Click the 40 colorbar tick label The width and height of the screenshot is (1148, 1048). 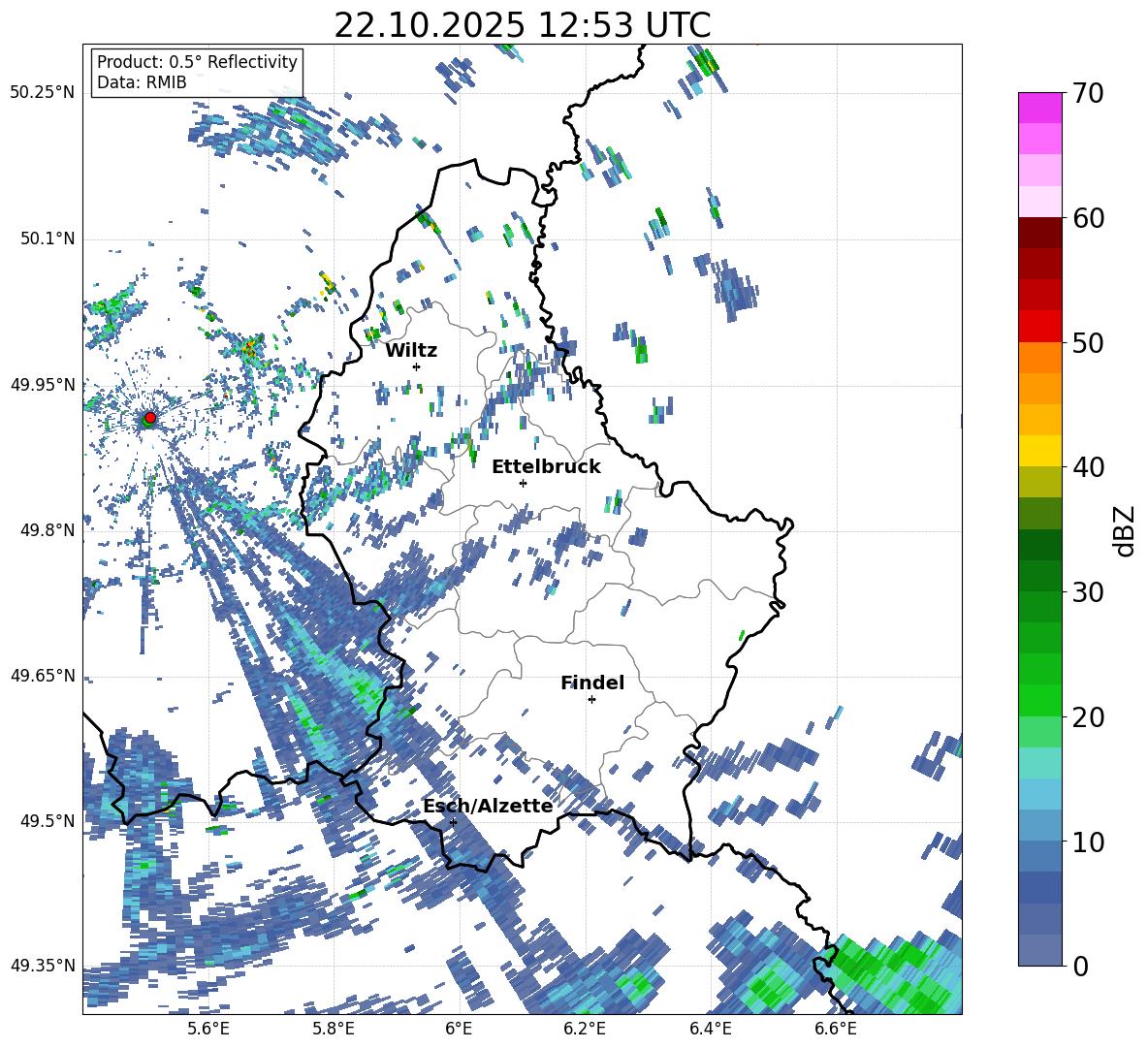(x=1088, y=467)
